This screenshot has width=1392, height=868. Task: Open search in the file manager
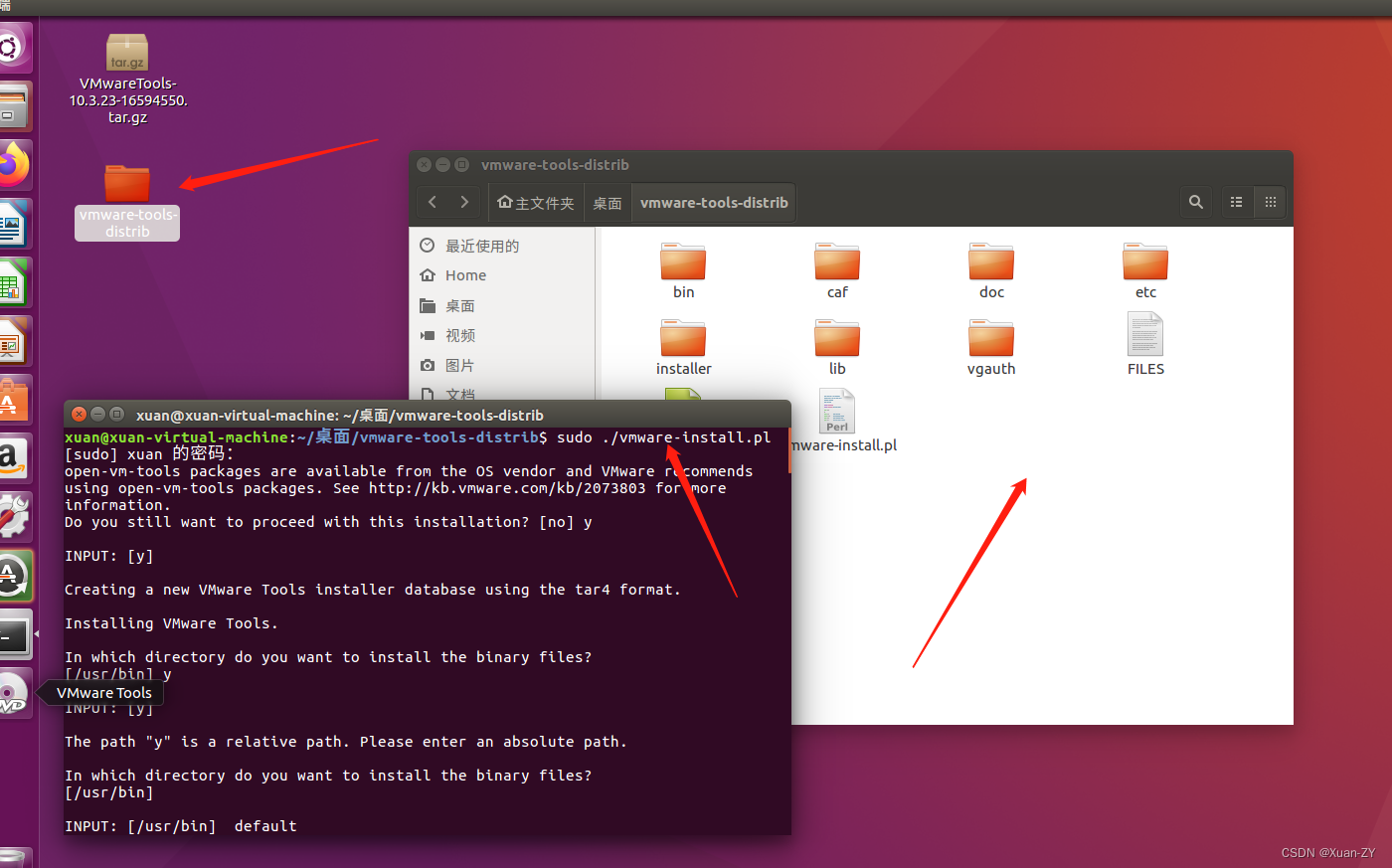point(1196,202)
